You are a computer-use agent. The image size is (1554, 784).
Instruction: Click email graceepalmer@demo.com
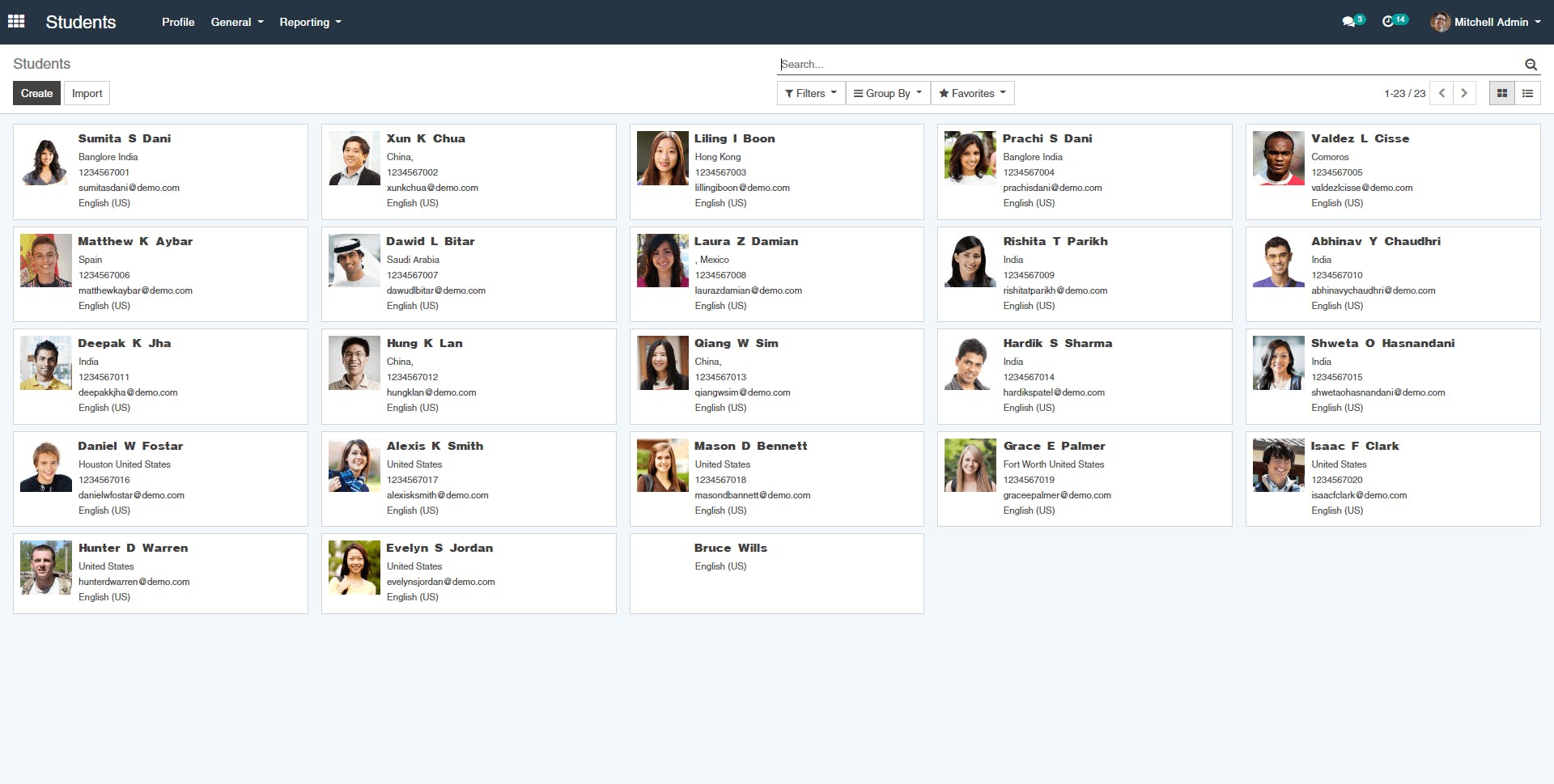tap(1057, 495)
